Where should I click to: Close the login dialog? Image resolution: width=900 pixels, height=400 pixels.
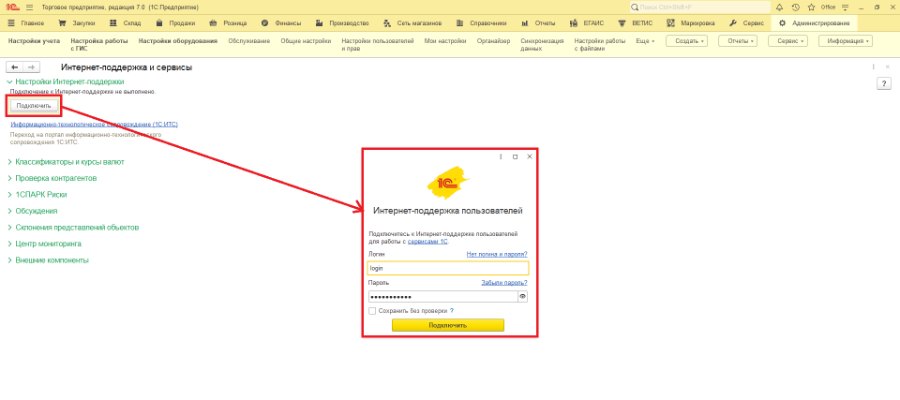pos(529,156)
